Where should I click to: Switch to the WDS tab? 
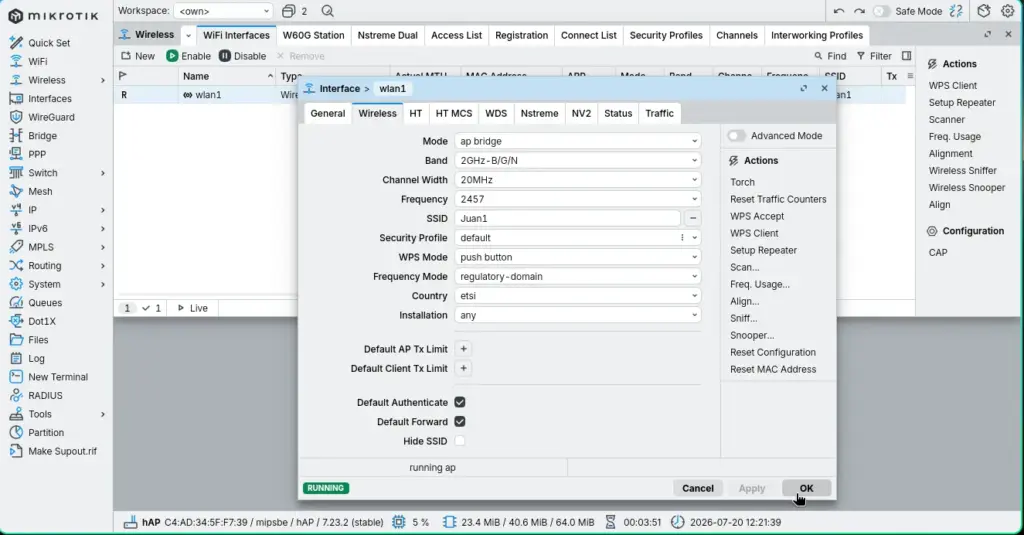pos(496,113)
